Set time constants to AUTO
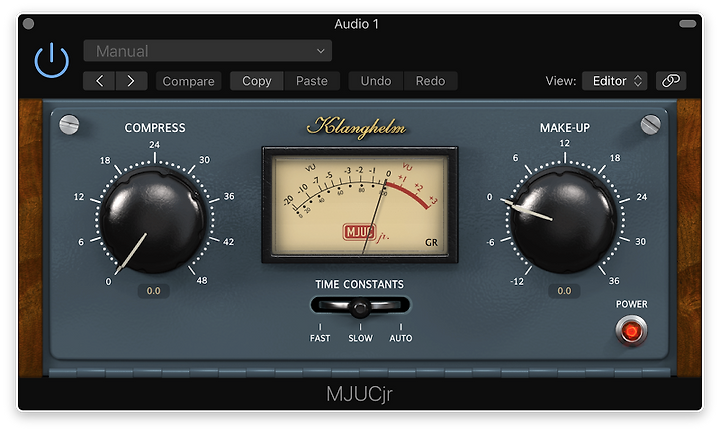 (401, 338)
